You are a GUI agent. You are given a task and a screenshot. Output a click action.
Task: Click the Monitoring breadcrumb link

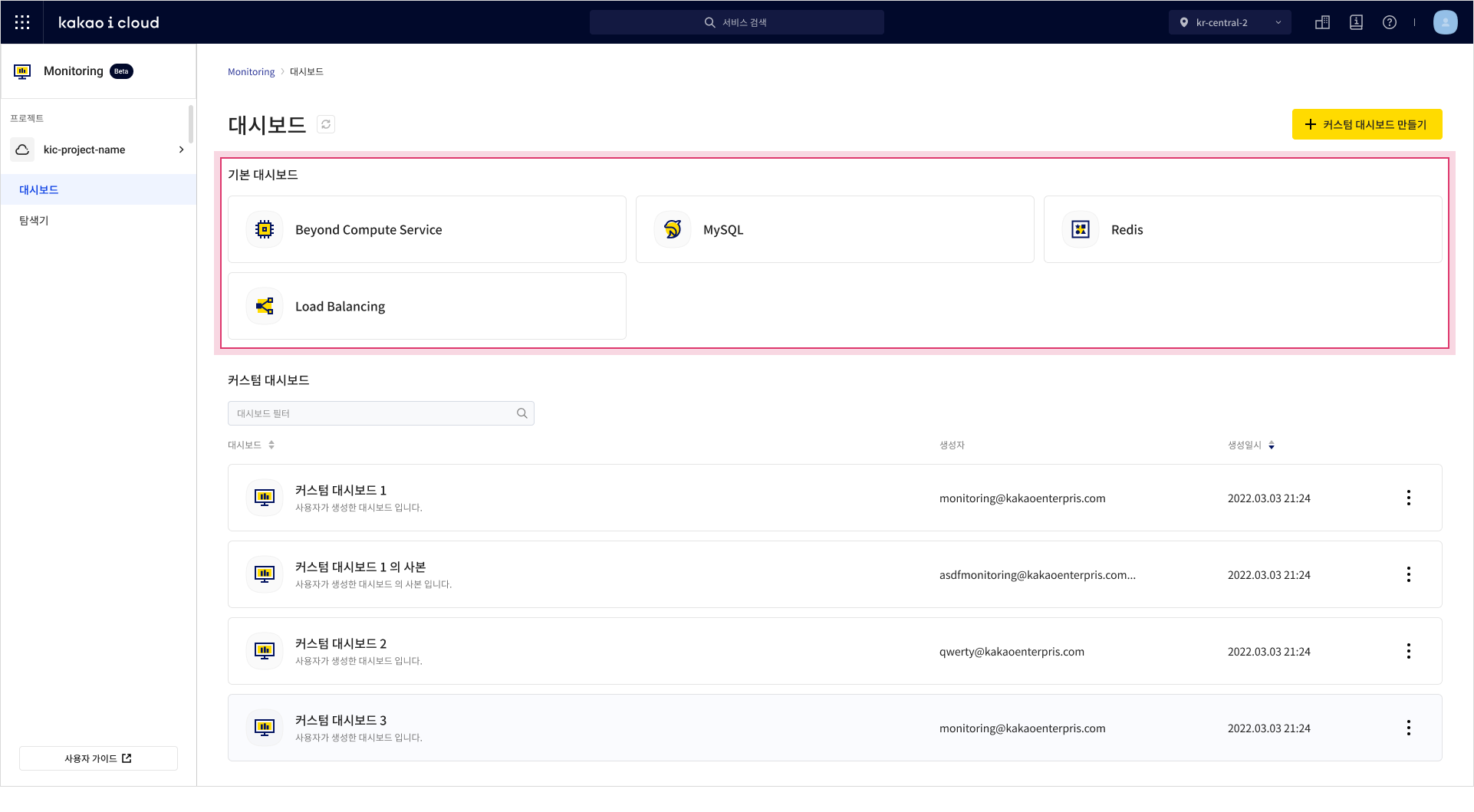point(251,71)
